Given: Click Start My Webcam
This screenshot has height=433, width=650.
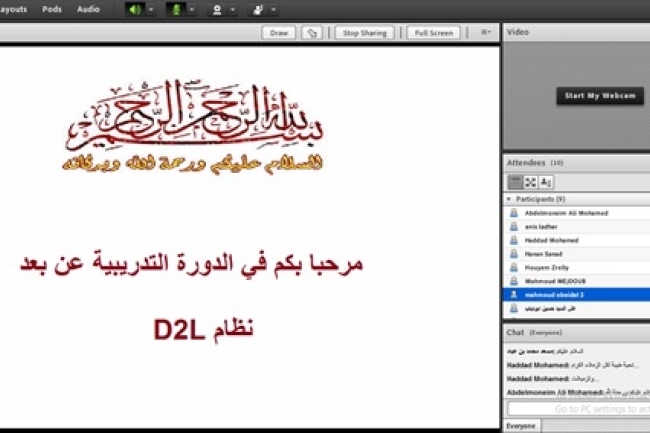Looking at the screenshot, I should click(600, 96).
